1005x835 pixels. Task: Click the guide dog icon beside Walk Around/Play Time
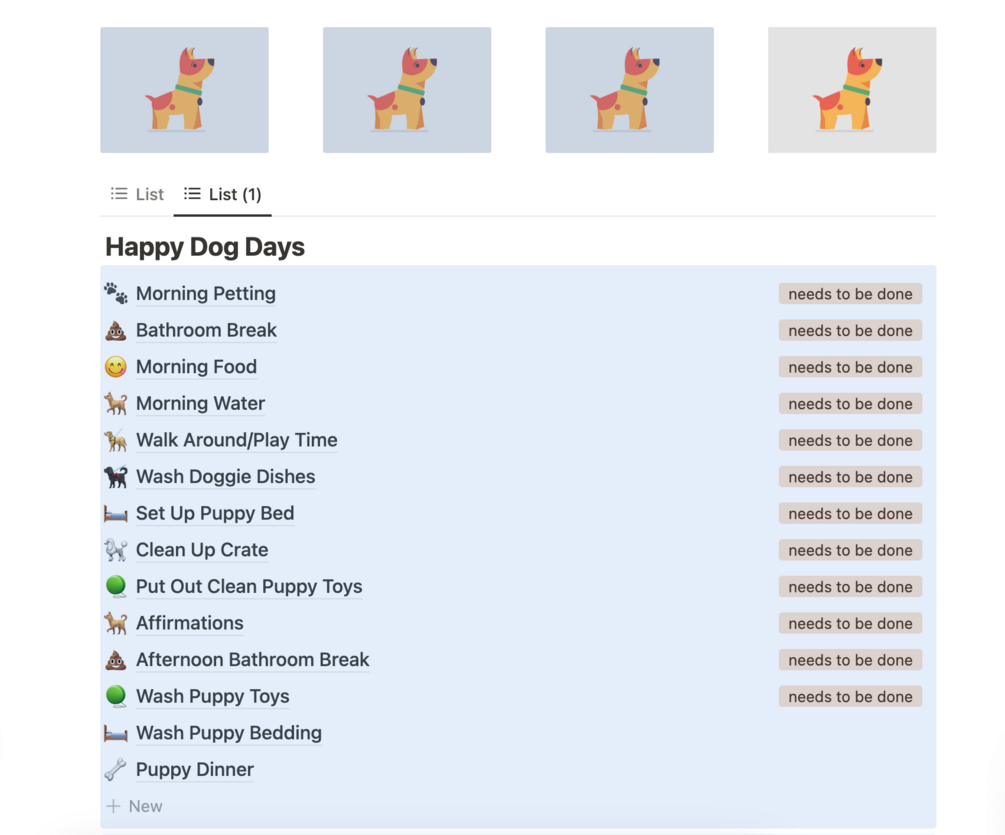116,440
